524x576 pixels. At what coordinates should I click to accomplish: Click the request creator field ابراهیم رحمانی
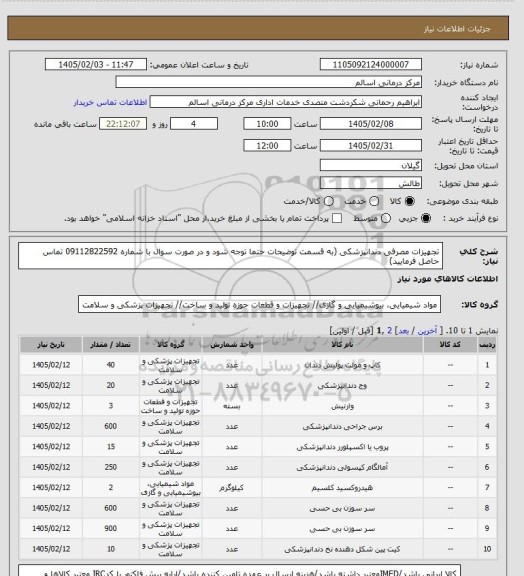[x=286, y=102]
